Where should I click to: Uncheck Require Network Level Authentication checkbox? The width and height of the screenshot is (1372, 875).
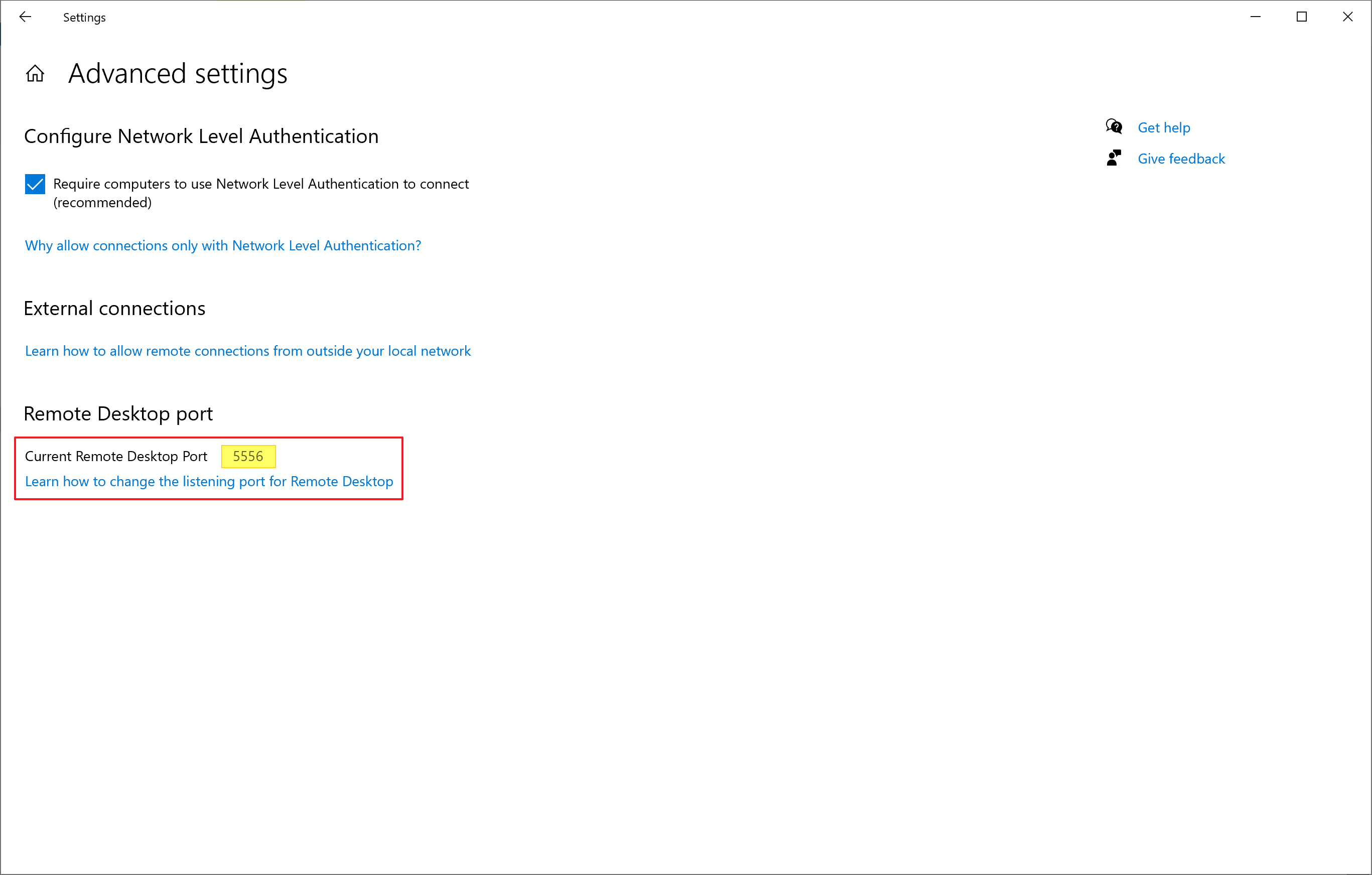pos(35,184)
